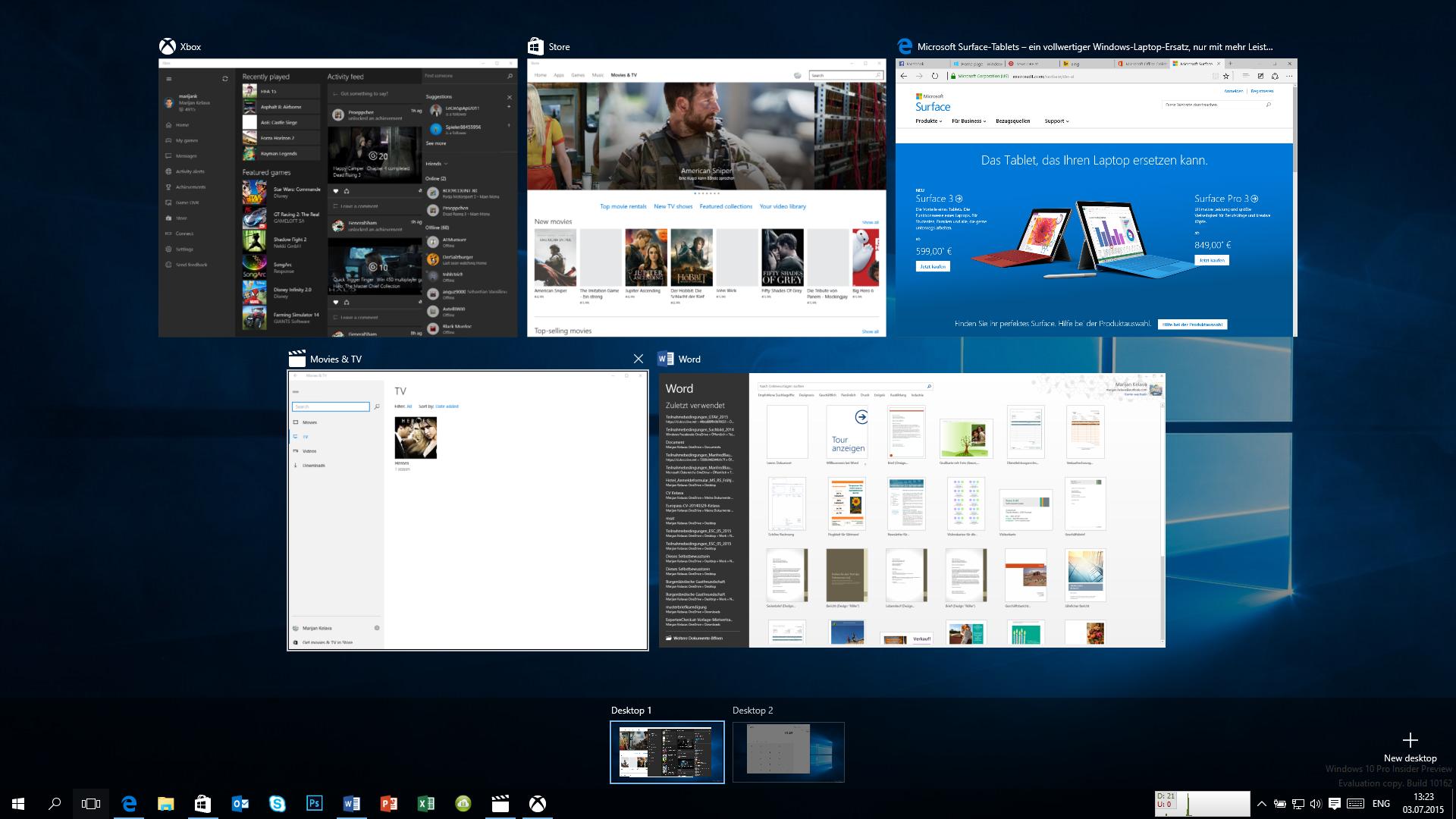Image resolution: width=1456 pixels, height=819 pixels.
Task: Click the Movies & TV icon in taskbar
Action: [500, 803]
